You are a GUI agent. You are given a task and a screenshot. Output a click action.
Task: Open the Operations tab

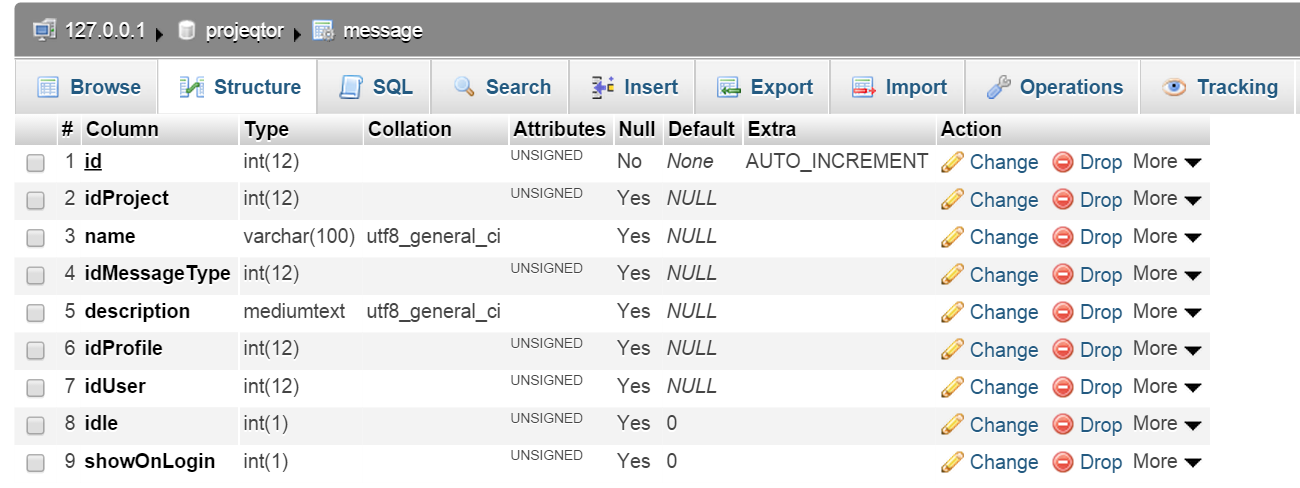click(x=1056, y=87)
